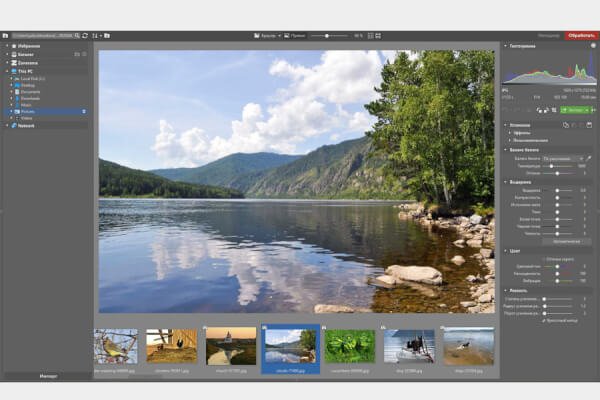Switch to the Manager module tab
The width and height of the screenshot is (600, 400).
pos(549,36)
